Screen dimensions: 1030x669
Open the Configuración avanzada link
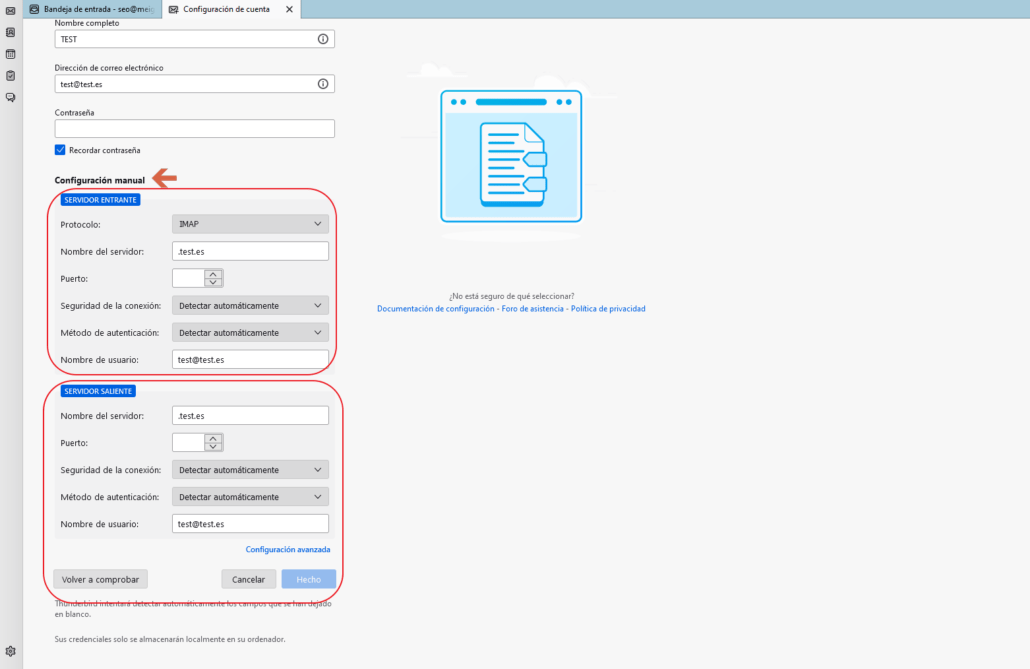pyautogui.click(x=288, y=549)
